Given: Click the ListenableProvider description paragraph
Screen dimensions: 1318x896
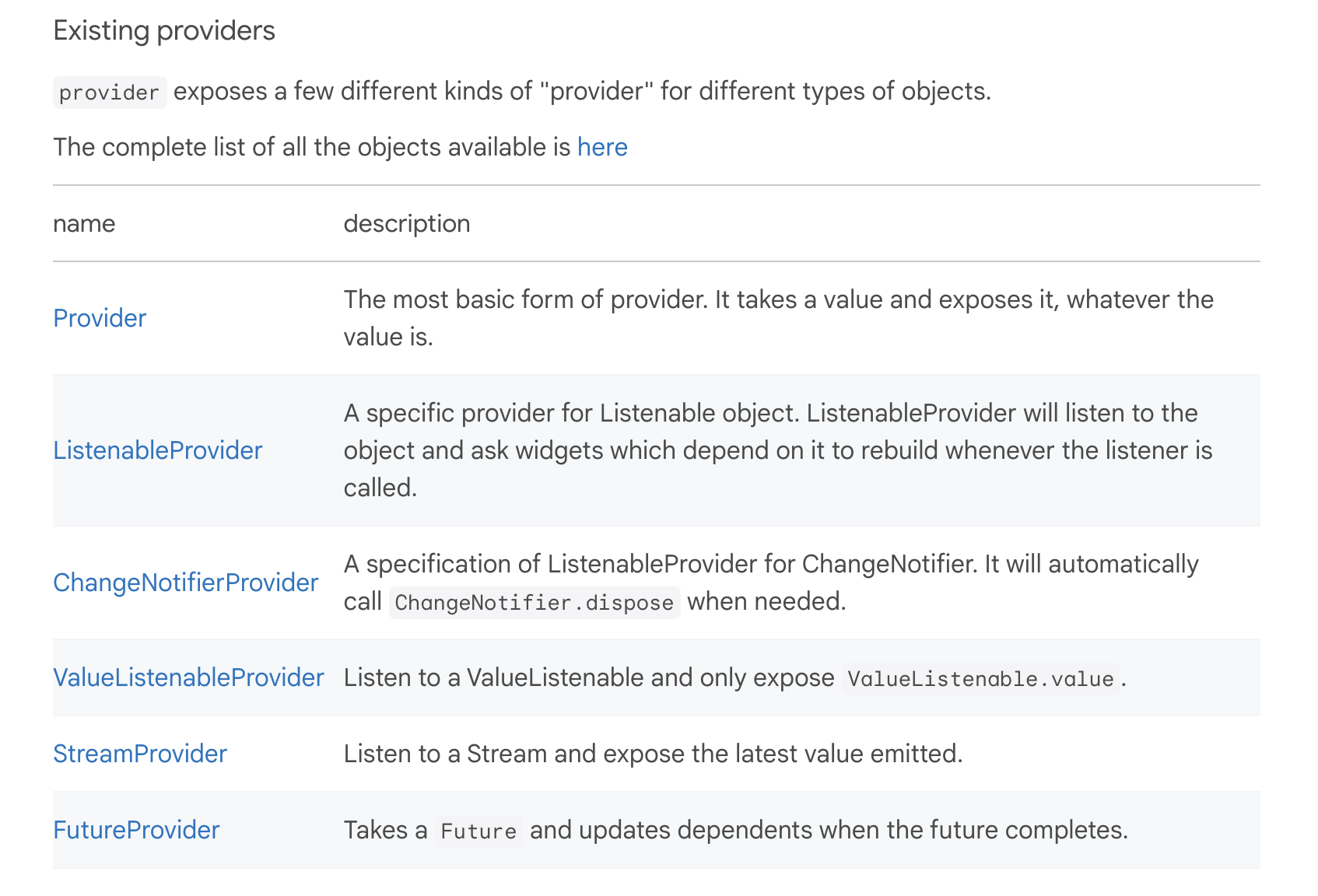Looking at the screenshot, I should 778,450.
